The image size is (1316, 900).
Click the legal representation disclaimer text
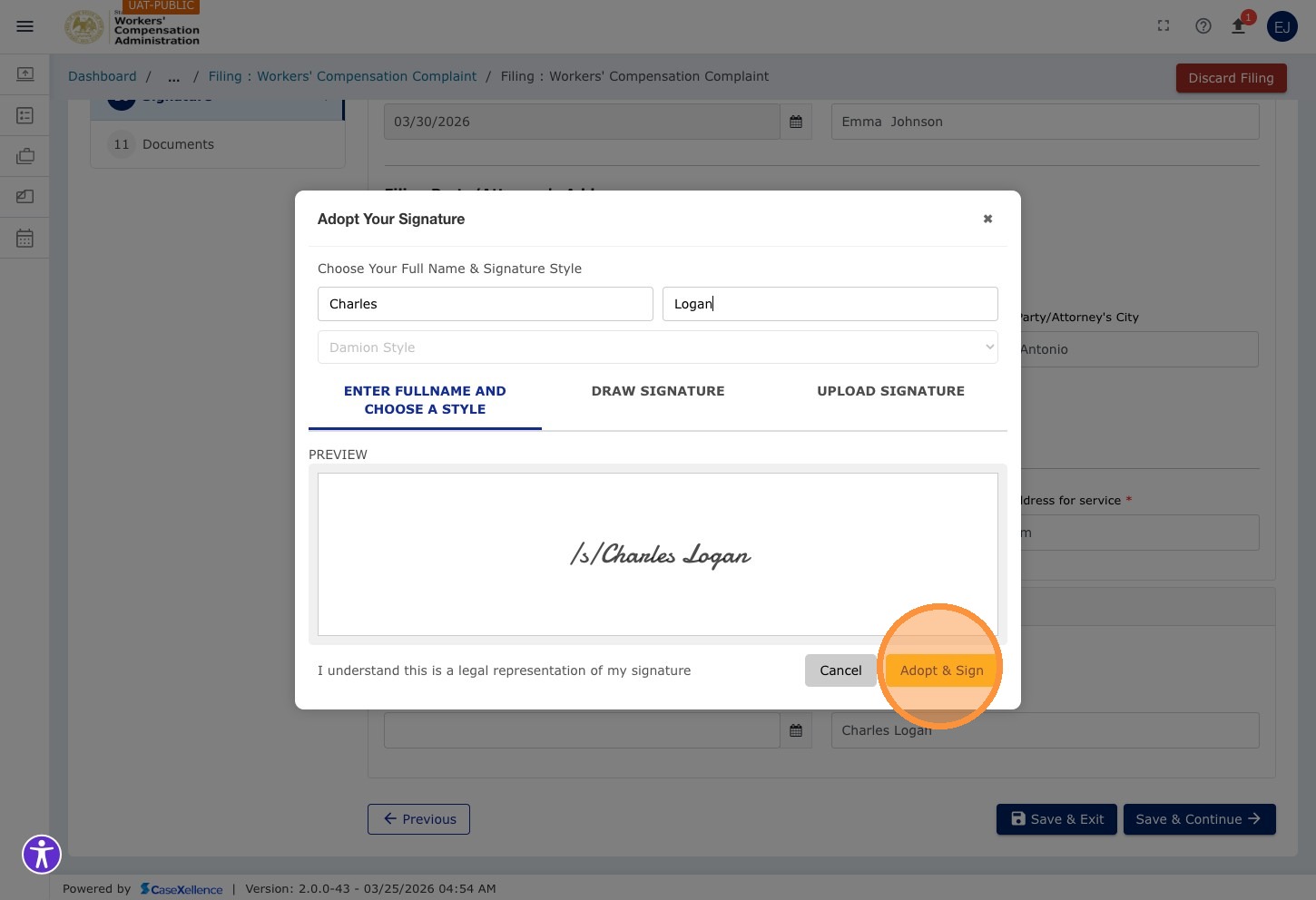pos(504,670)
